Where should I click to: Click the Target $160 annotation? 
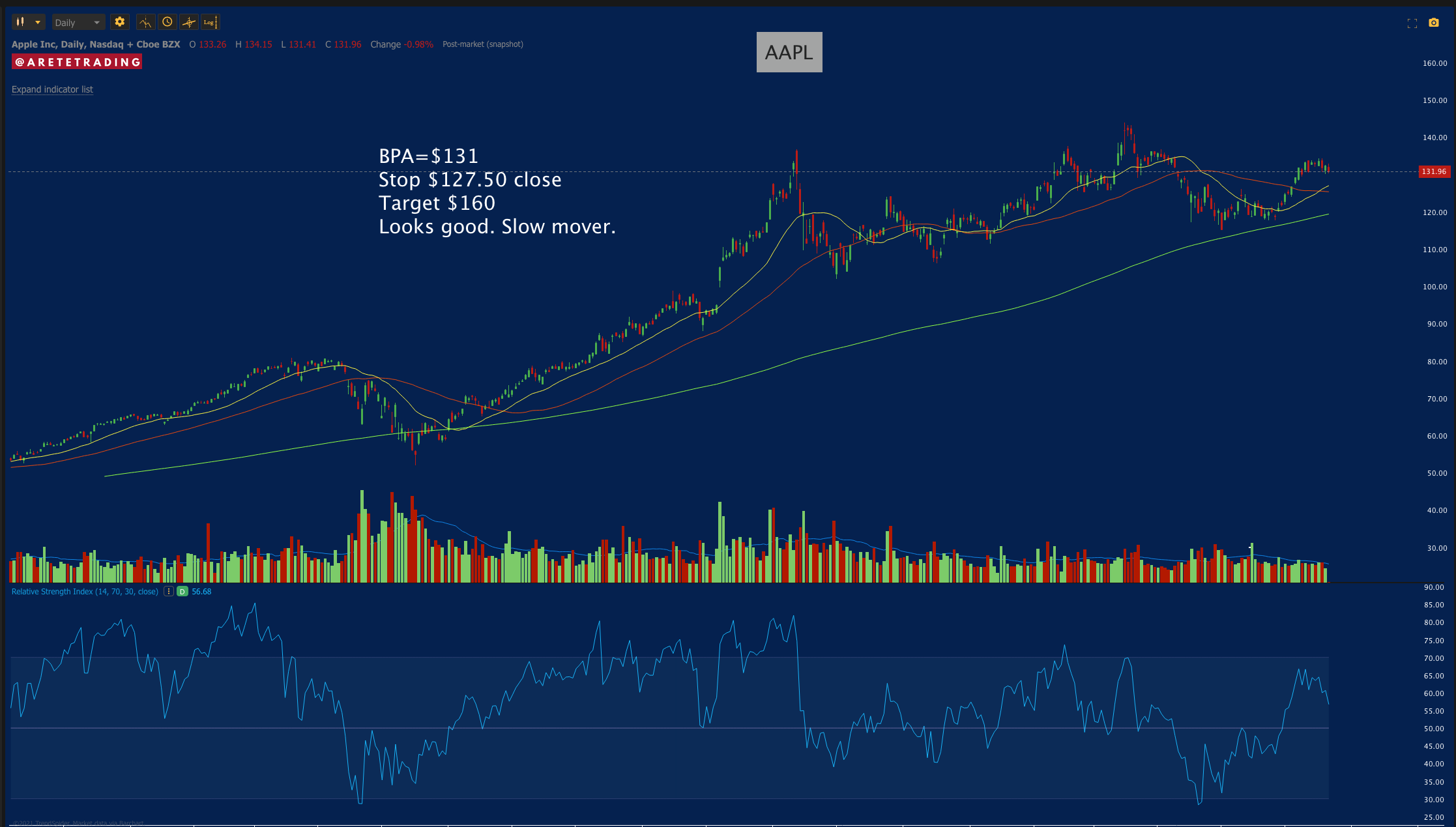[437, 203]
